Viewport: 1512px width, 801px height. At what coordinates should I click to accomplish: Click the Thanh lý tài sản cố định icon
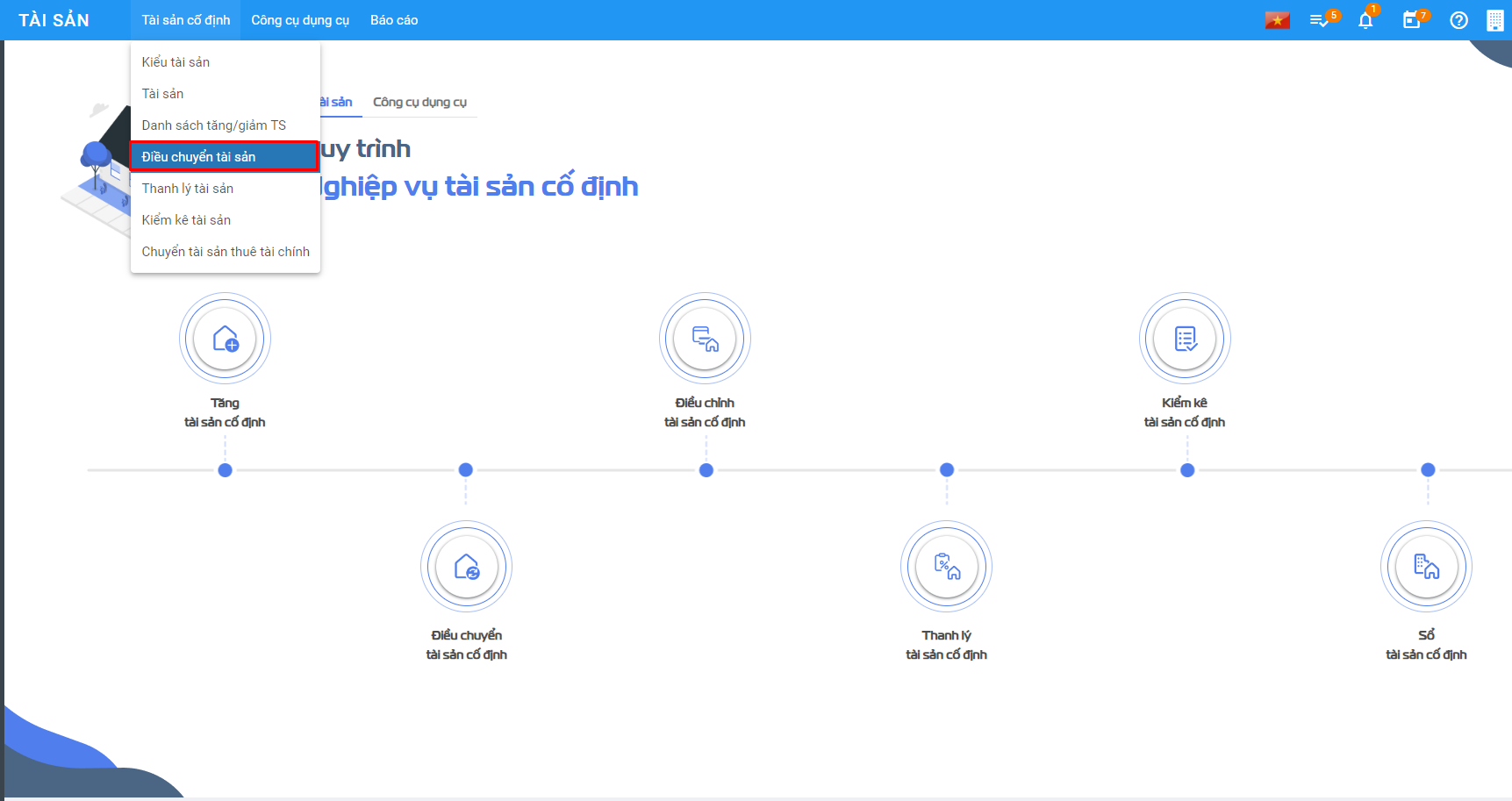[x=946, y=568]
